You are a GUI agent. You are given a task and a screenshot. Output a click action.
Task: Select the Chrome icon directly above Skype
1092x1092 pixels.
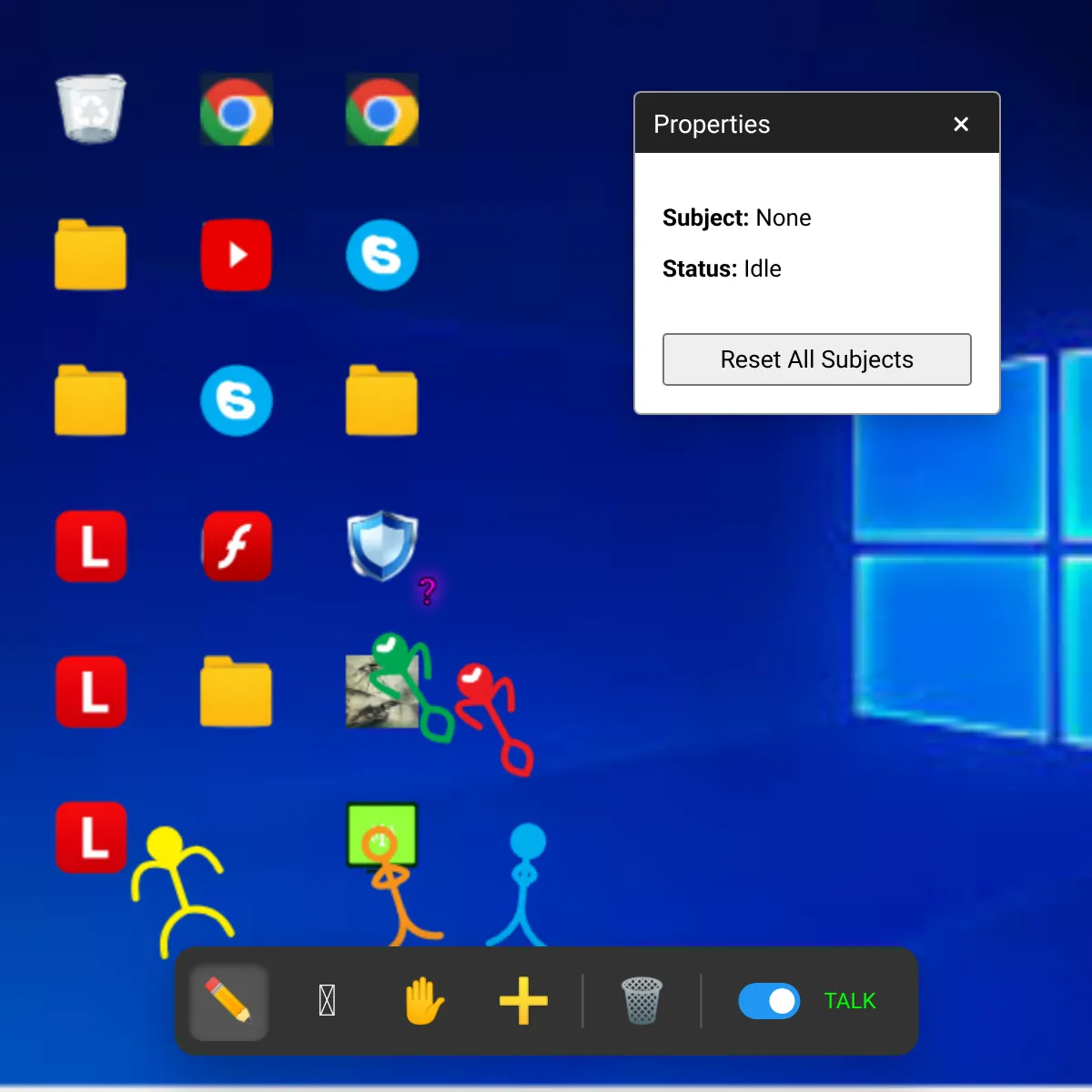click(382, 109)
